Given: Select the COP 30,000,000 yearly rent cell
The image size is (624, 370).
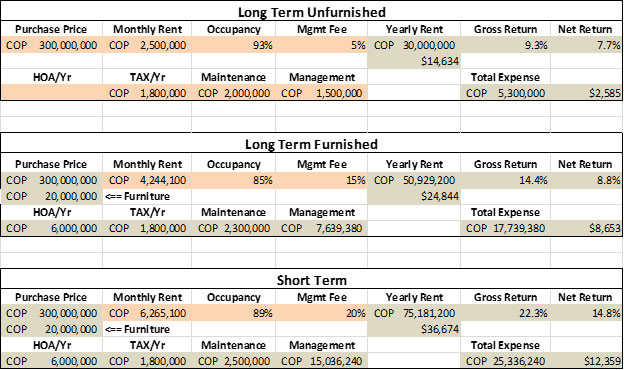Looking at the screenshot, I should 414,45.
